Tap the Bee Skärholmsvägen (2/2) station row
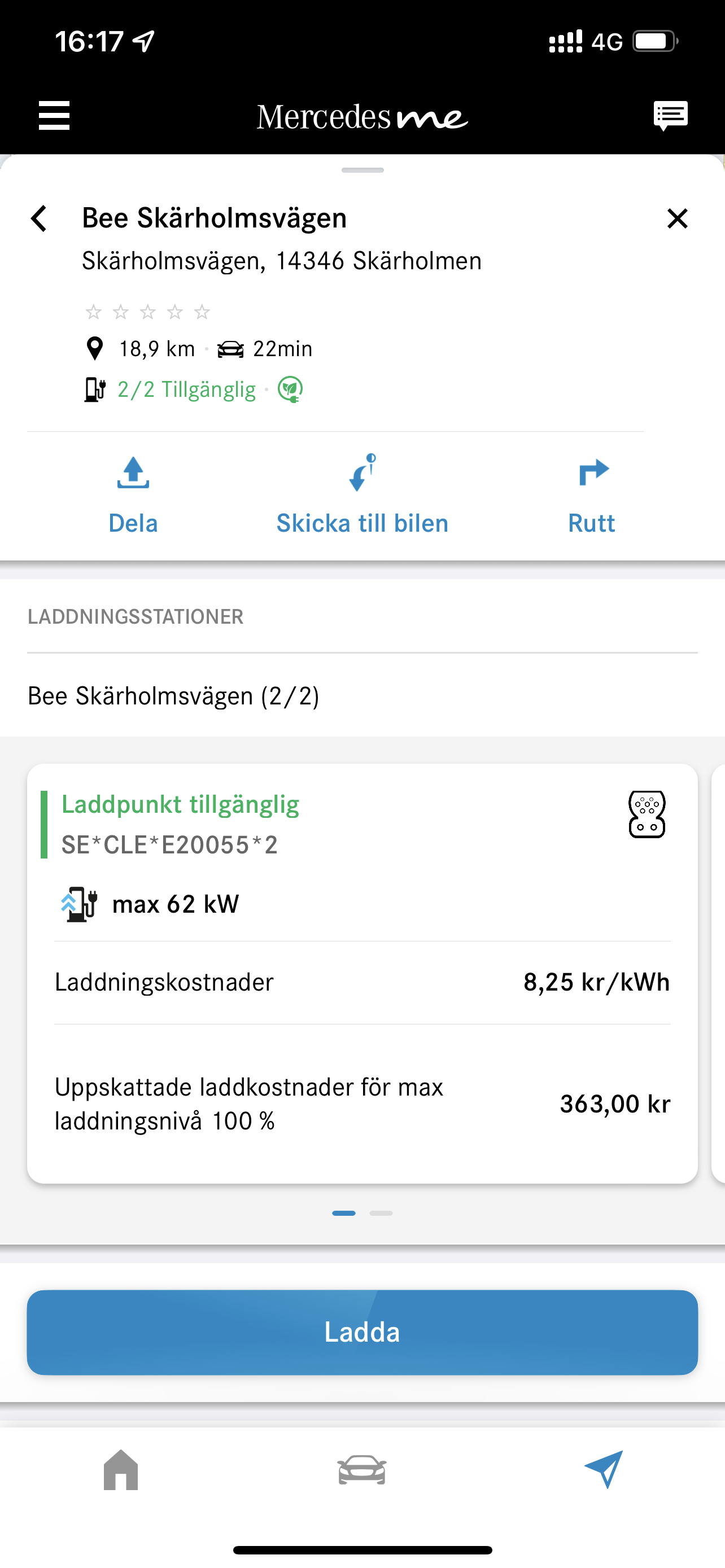The height and width of the screenshot is (1568, 725). [x=362, y=696]
